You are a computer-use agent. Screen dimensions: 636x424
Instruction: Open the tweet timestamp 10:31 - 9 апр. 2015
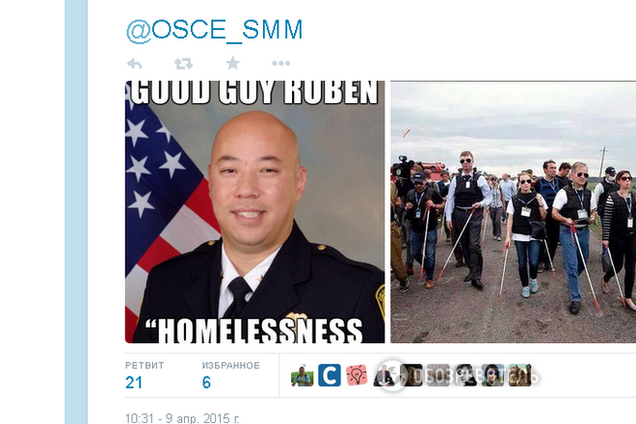pyautogui.click(x=182, y=418)
